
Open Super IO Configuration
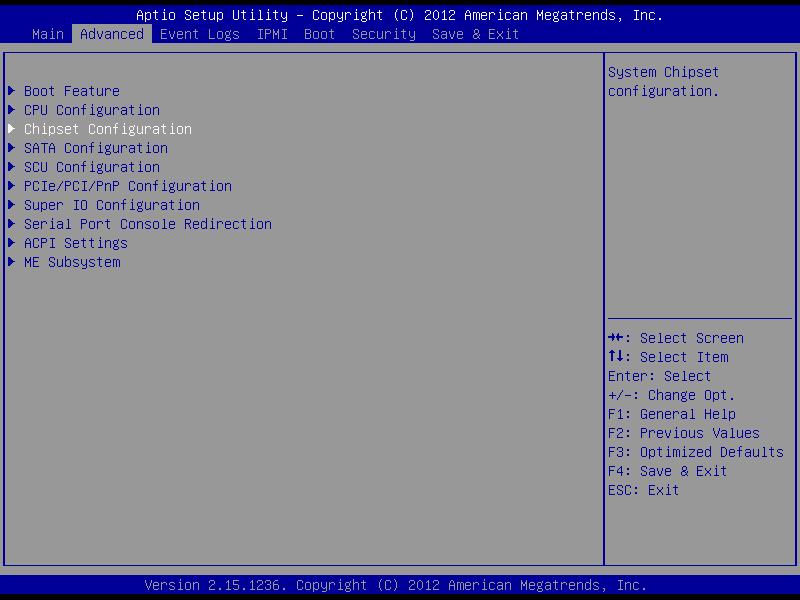pos(111,205)
